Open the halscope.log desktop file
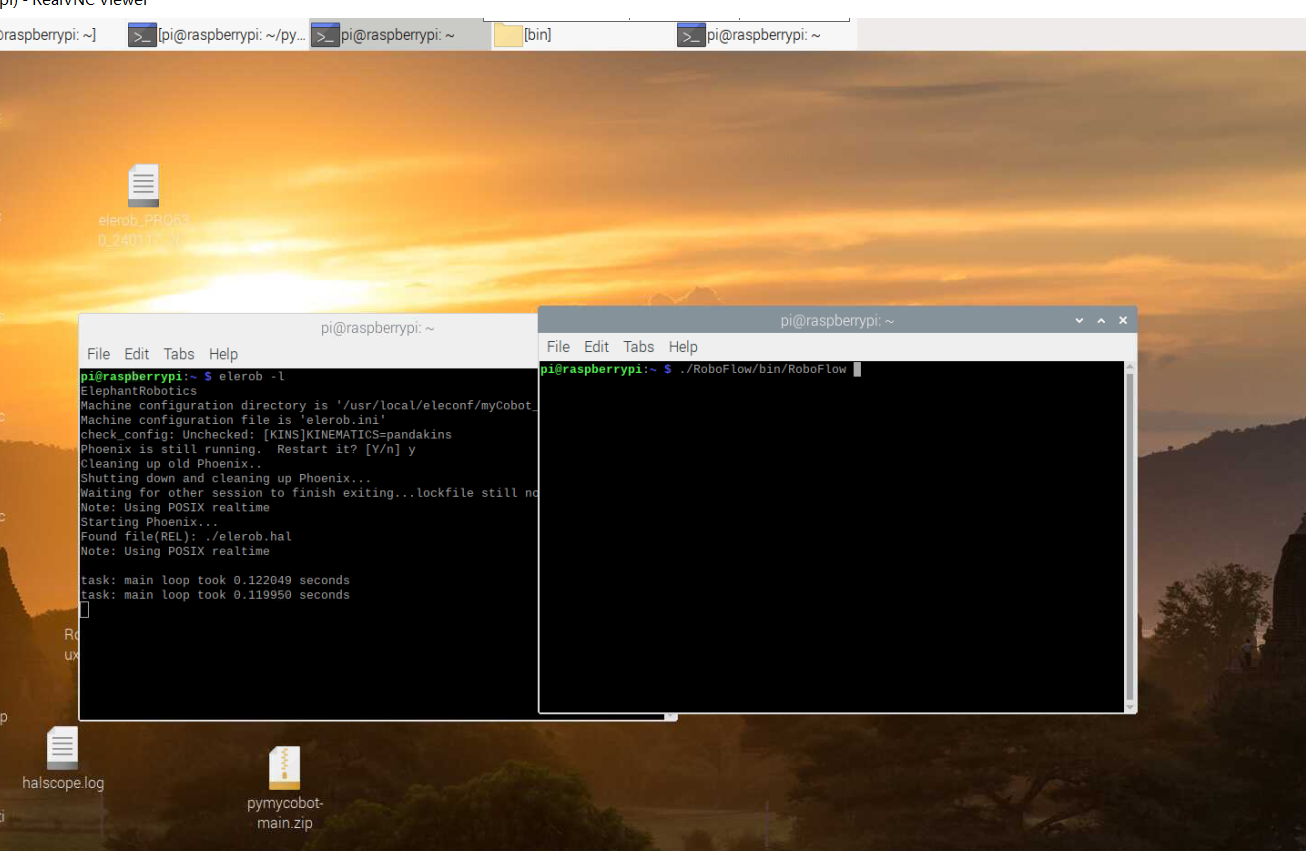The width and height of the screenshot is (1306, 851). pyautogui.click(x=62, y=749)
